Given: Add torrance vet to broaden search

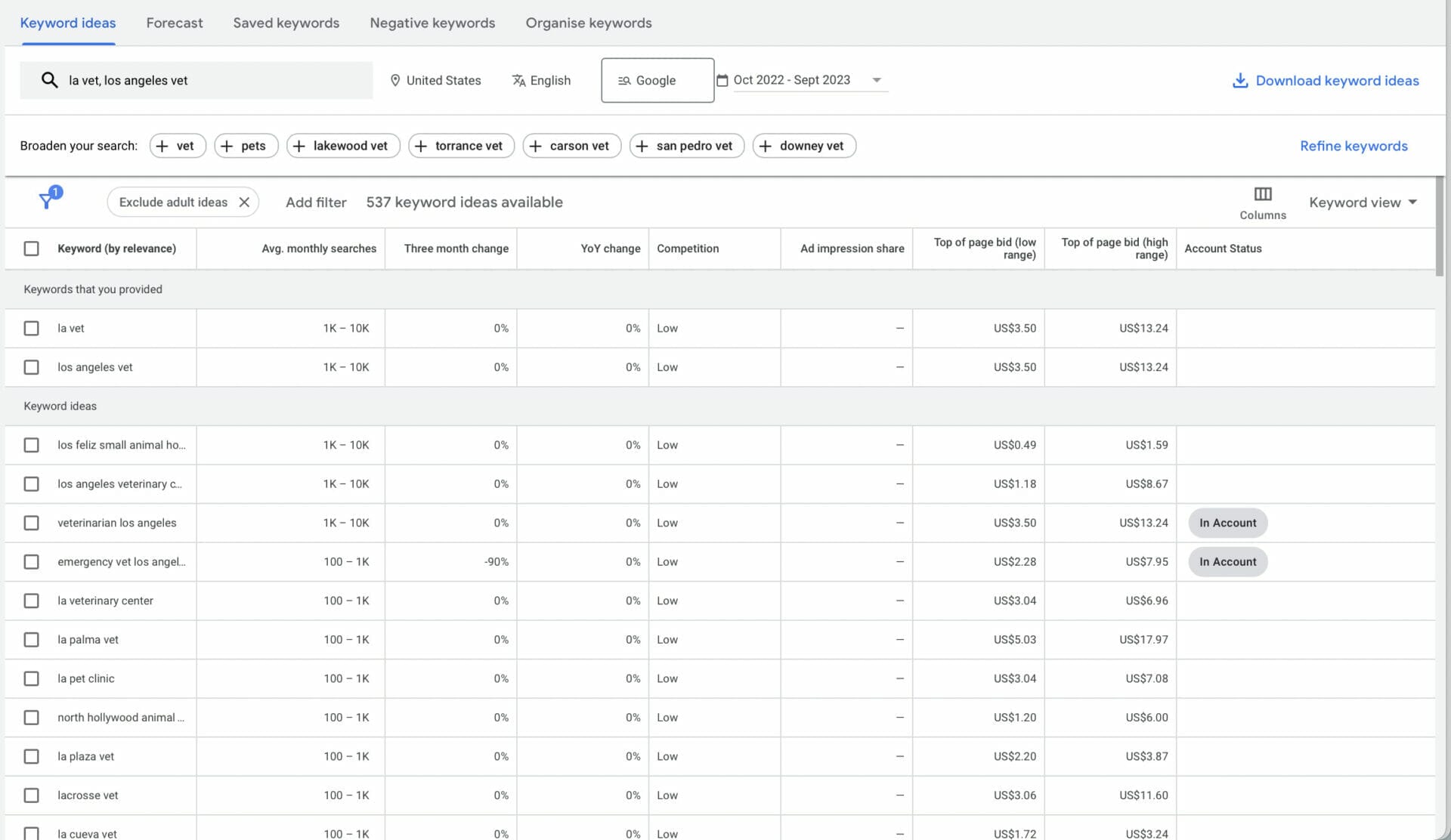Looking at the screenshot, I should [461, 145].
